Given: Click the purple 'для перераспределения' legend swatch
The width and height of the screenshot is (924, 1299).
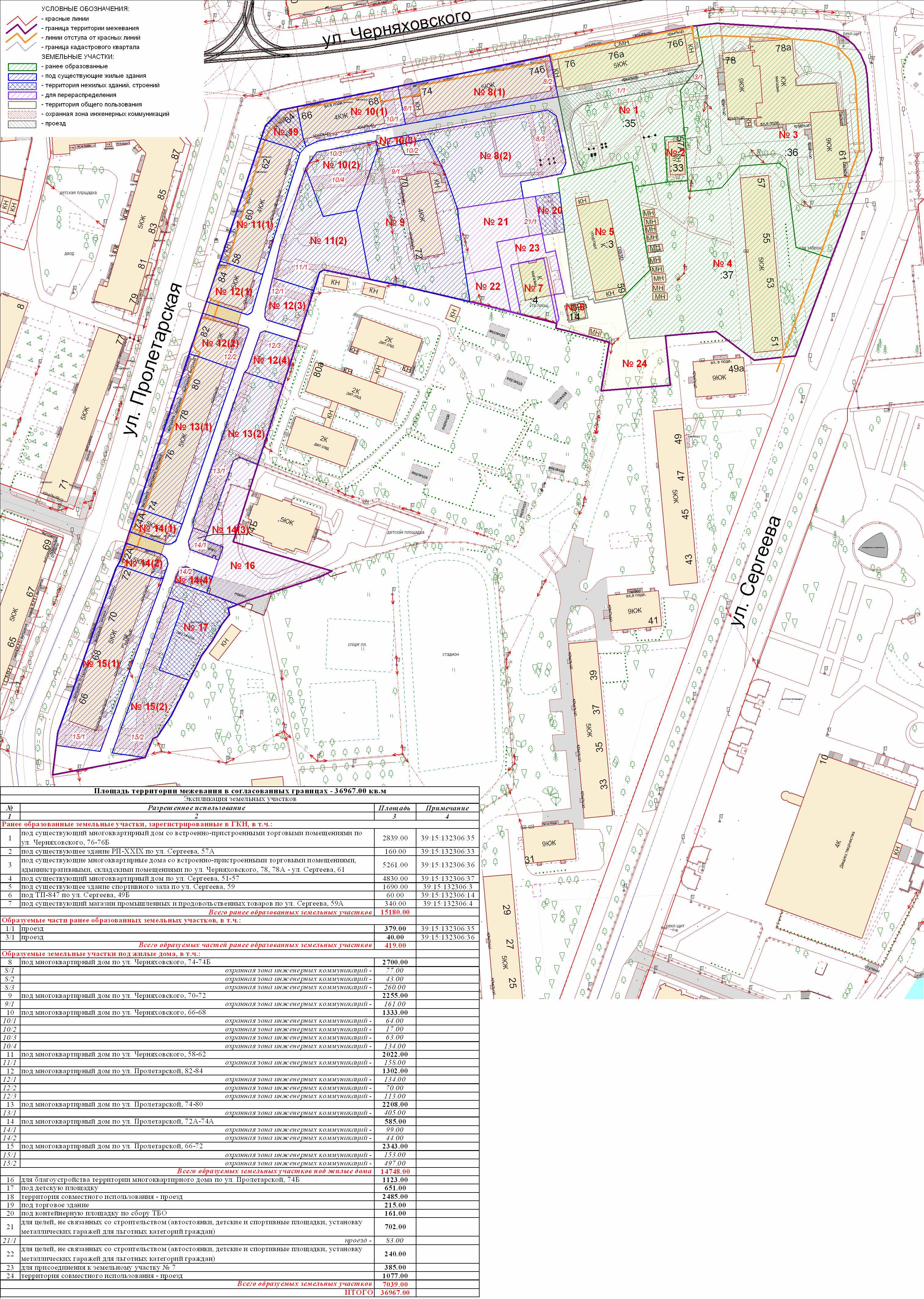Looking at the screenshot, I should pyautogui.click(x=22, y=95).
